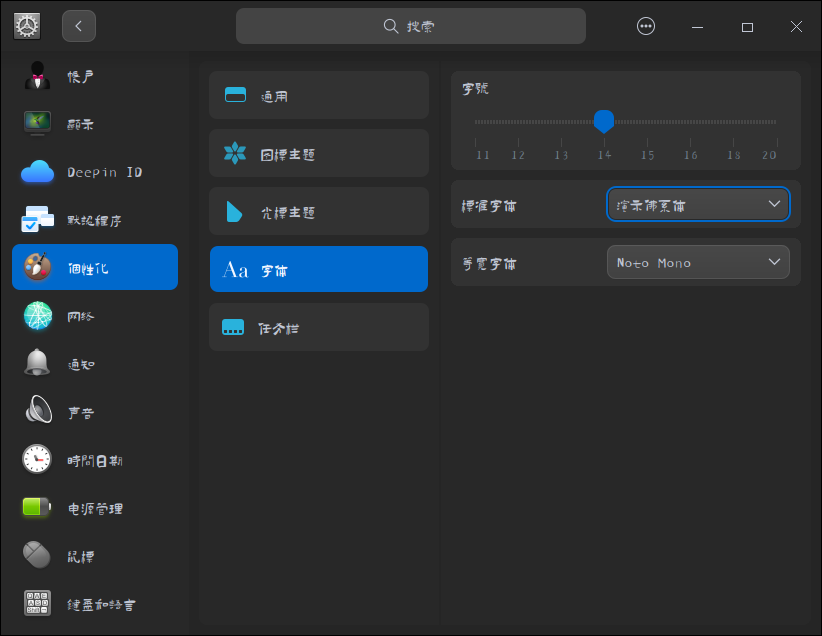Screen dimensions: 822x636
Task: Go back using the arrow button
Action: pos(78,26)
